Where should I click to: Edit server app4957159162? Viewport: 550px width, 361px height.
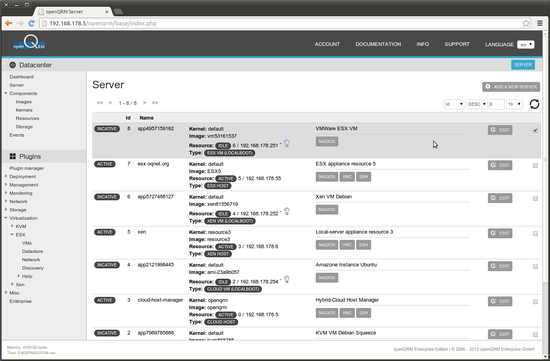pyautogui.click(x=500, y=130)
